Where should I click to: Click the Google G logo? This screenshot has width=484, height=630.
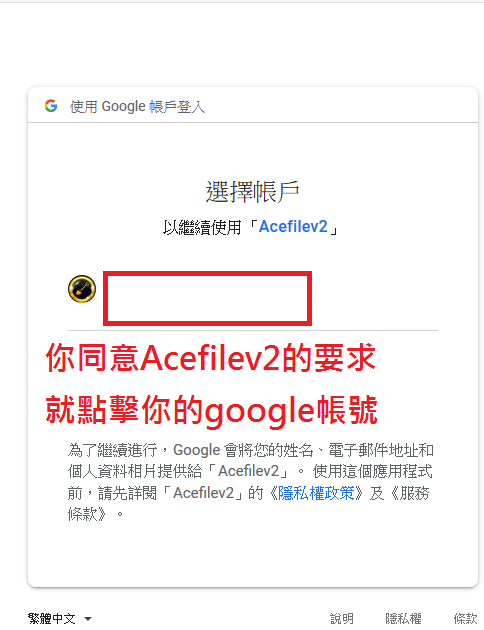click(x=51, y=106)
